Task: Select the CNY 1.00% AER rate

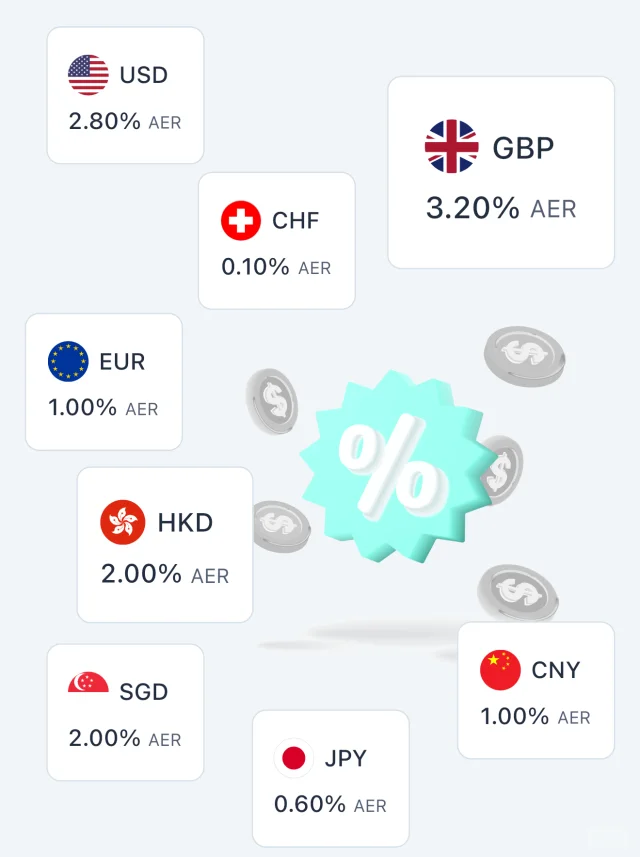Action: click(x=535, y=717)
